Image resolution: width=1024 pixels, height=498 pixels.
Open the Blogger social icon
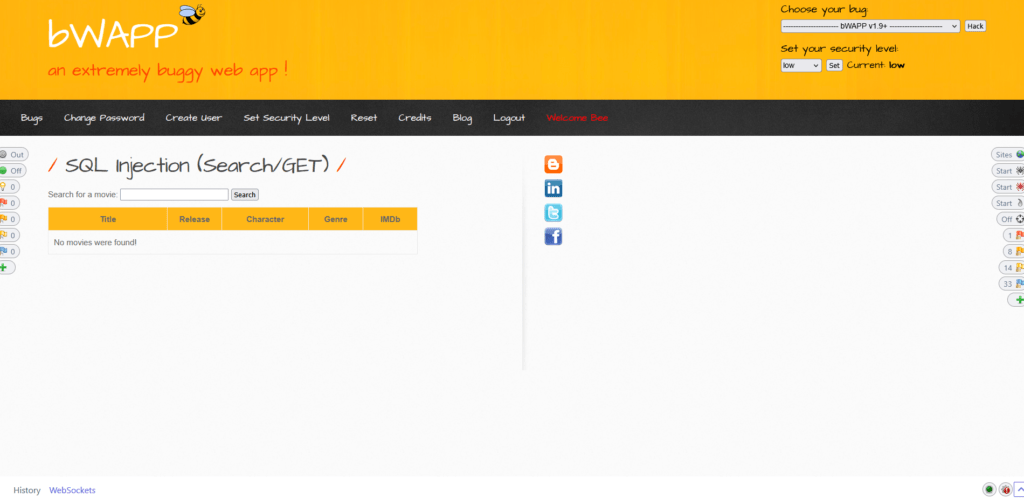click(x=553, y=165)
